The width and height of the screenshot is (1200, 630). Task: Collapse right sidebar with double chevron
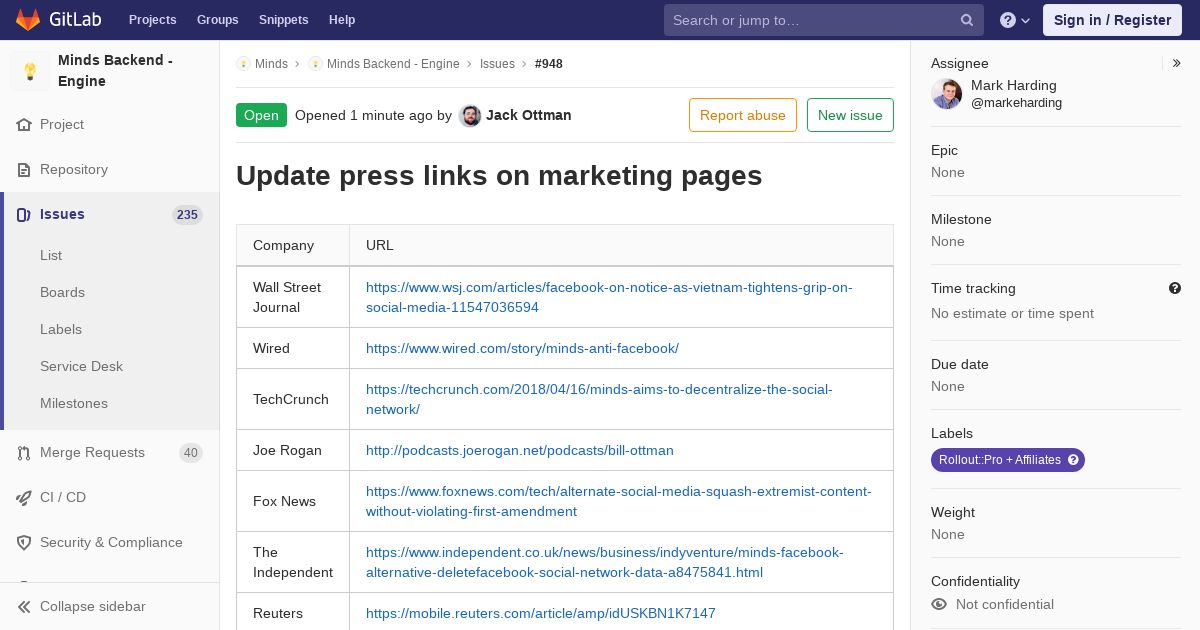click(1177, 63)
